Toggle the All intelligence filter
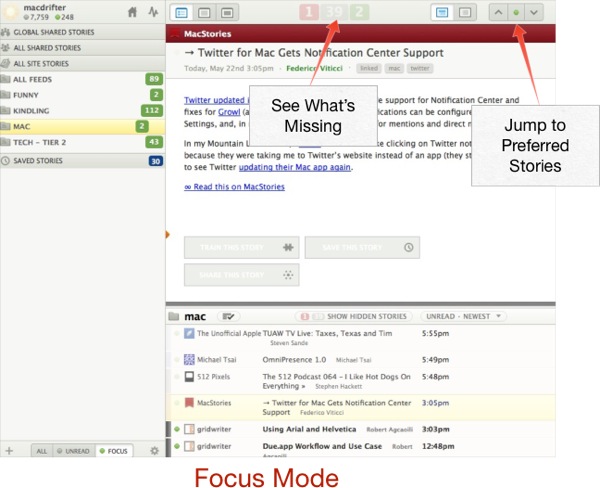This screenshot has height=488, width=600. coord(42,451)
